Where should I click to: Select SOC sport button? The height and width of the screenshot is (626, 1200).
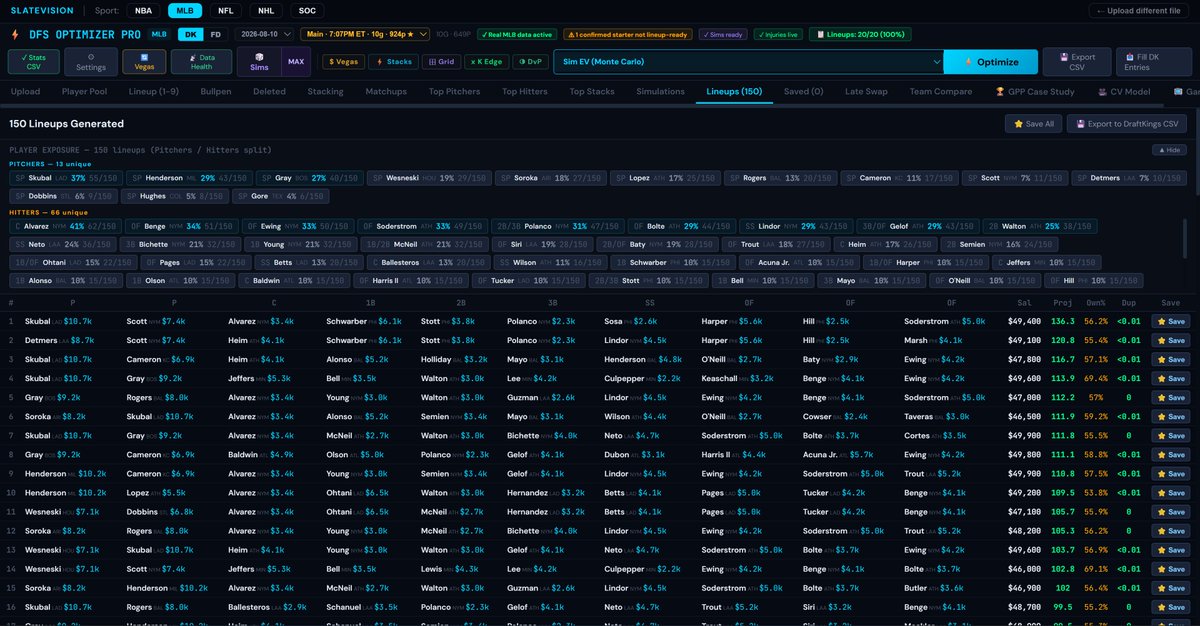point(309,11)
